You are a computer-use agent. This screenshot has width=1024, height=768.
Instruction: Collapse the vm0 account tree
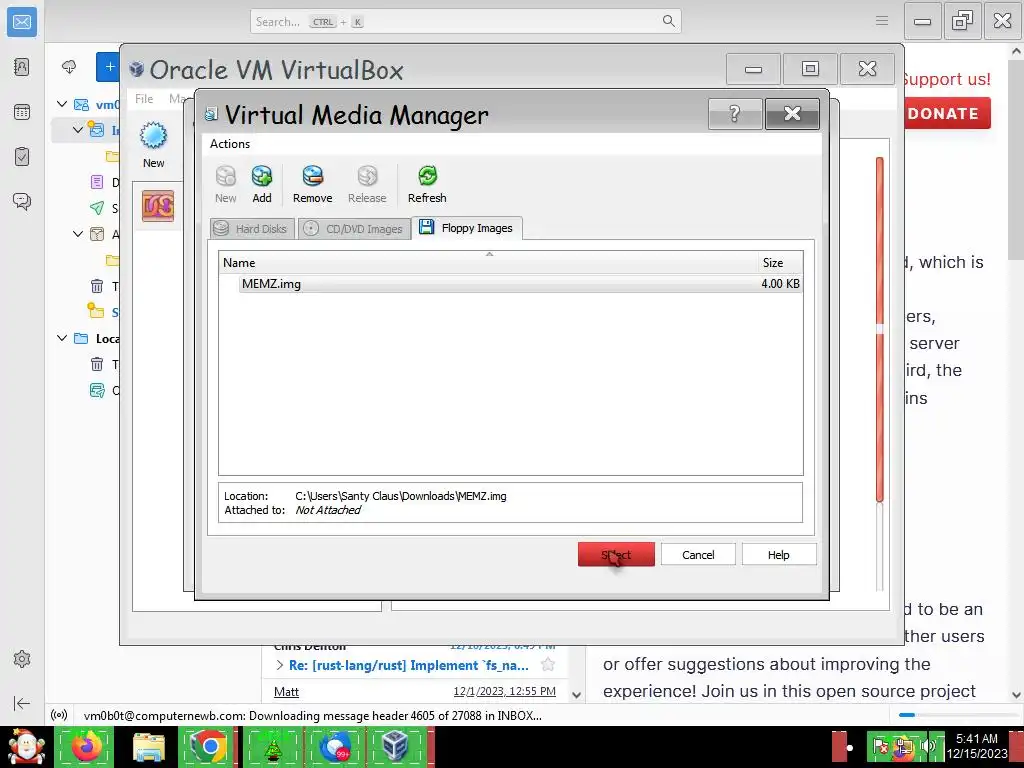coord(61,104)
